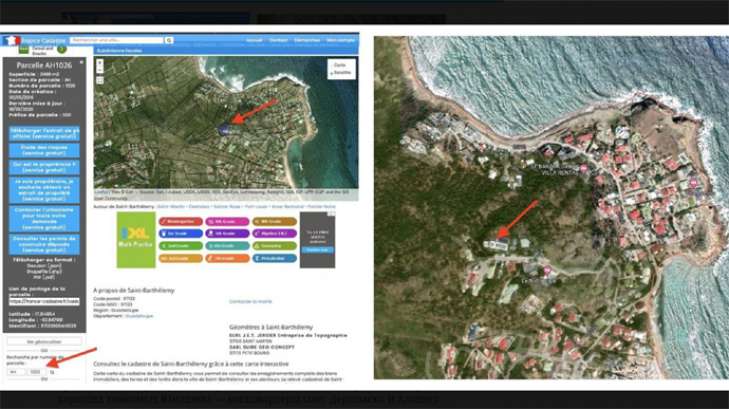This screenshot has height=409, width=729.
Task: Click the parcel number input field
Action: pyautogui.click(x=37, y=371)
